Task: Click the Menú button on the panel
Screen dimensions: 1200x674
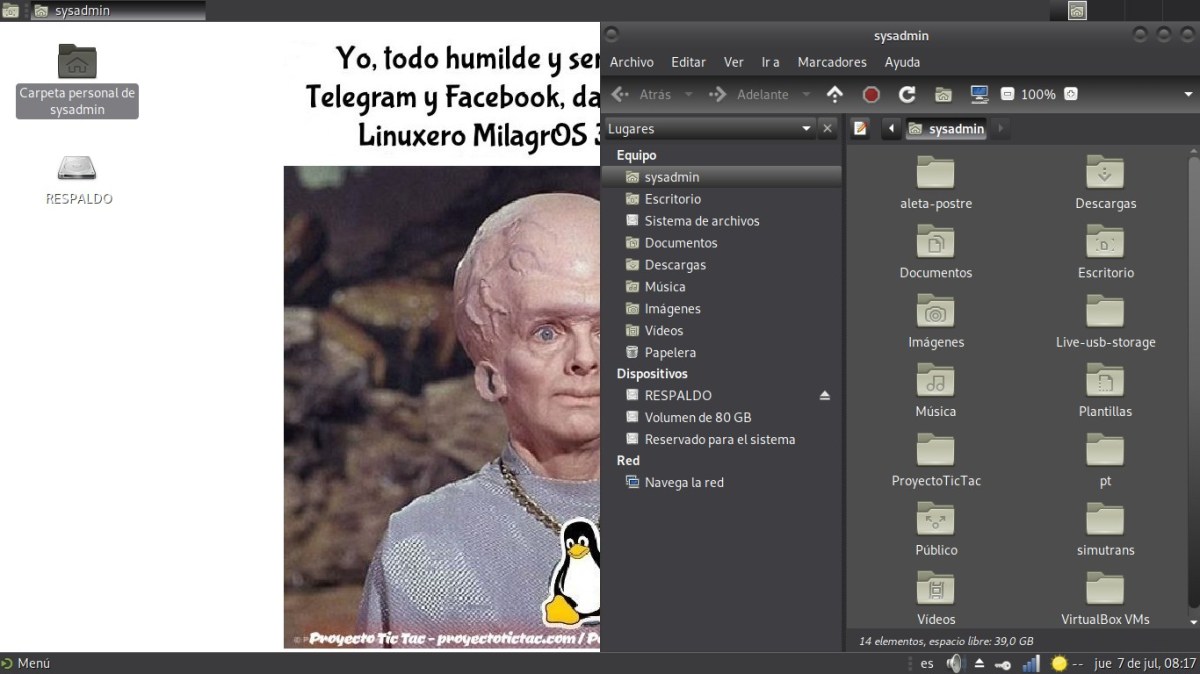Action: (x=26, y=663)
